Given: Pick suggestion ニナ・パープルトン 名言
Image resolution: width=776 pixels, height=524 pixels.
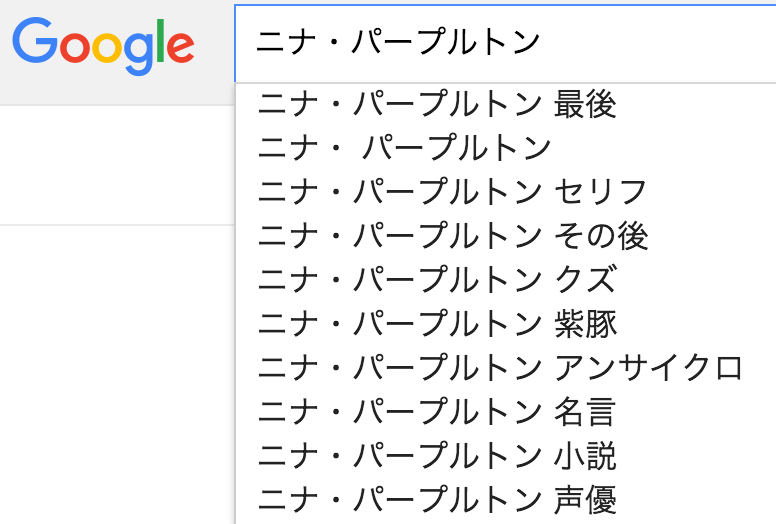Looking at the screenshot, I should pos(506,412).
